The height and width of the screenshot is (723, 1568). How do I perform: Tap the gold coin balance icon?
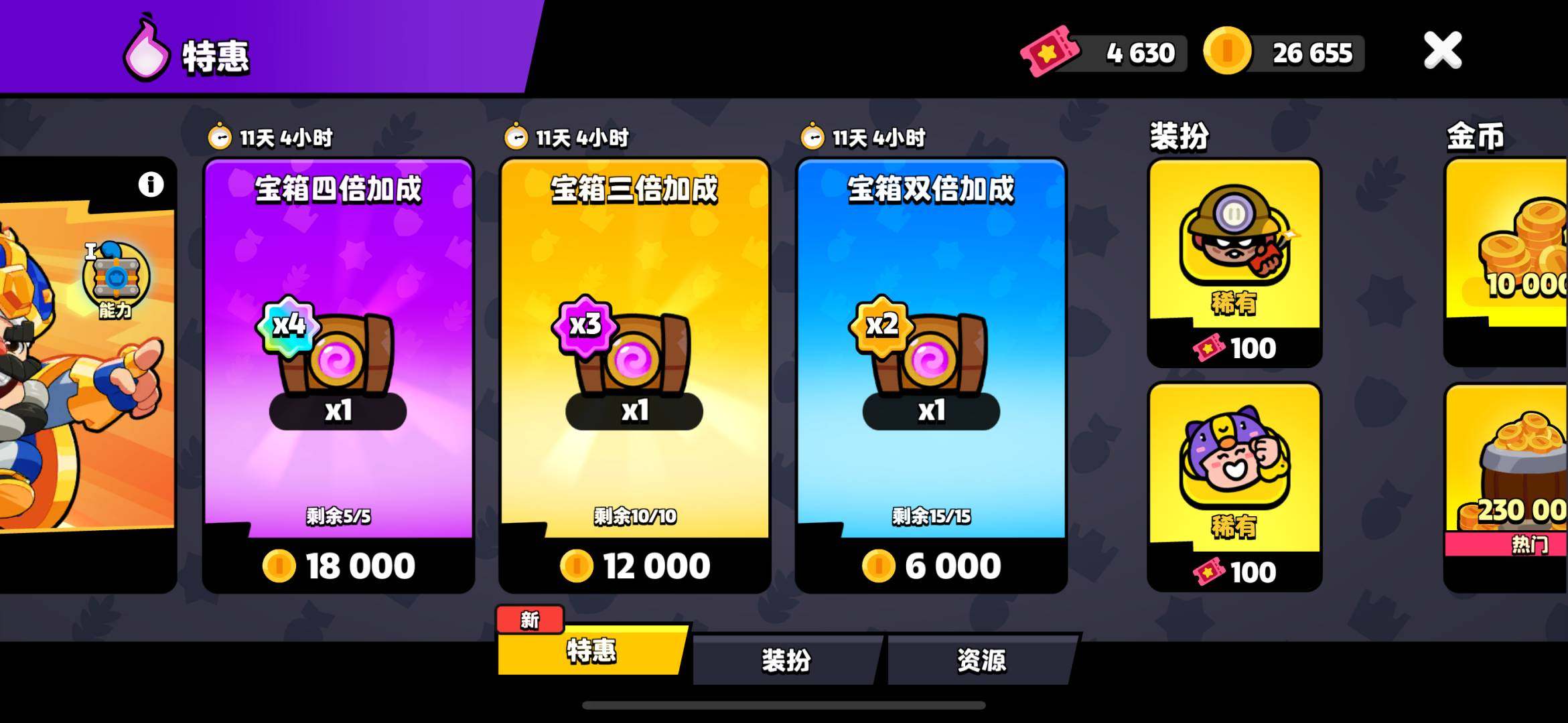(x=1227, y=51)
